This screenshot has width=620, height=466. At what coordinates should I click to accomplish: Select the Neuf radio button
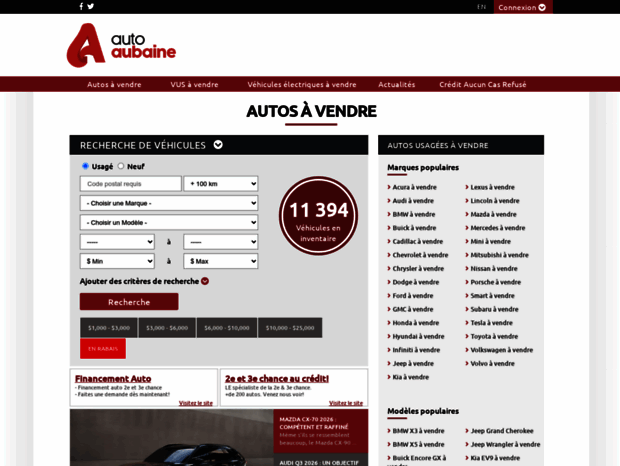point(121,166)
